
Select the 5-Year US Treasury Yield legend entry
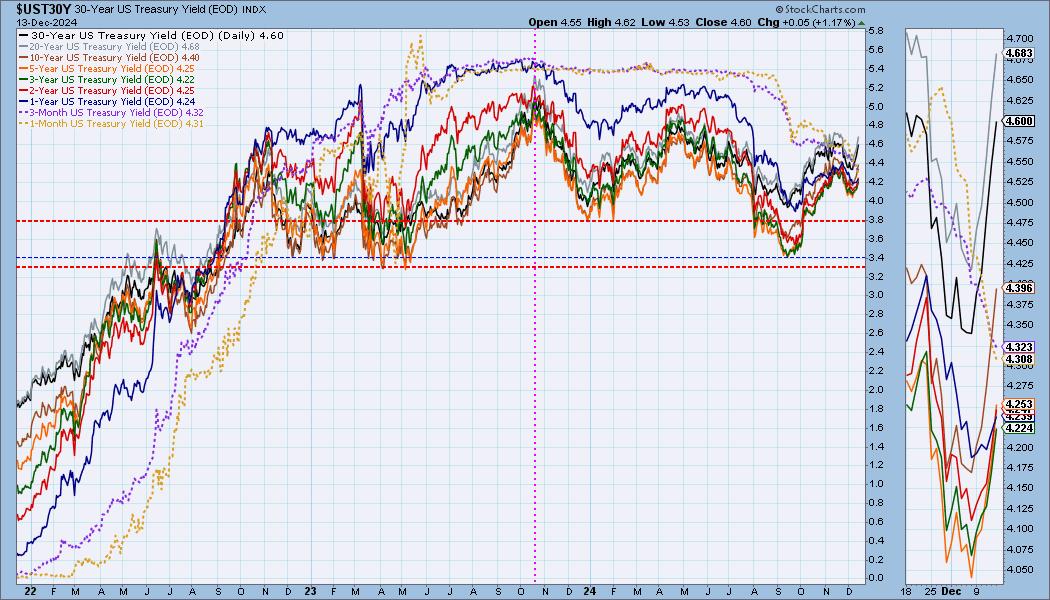[x=108, y=68]
